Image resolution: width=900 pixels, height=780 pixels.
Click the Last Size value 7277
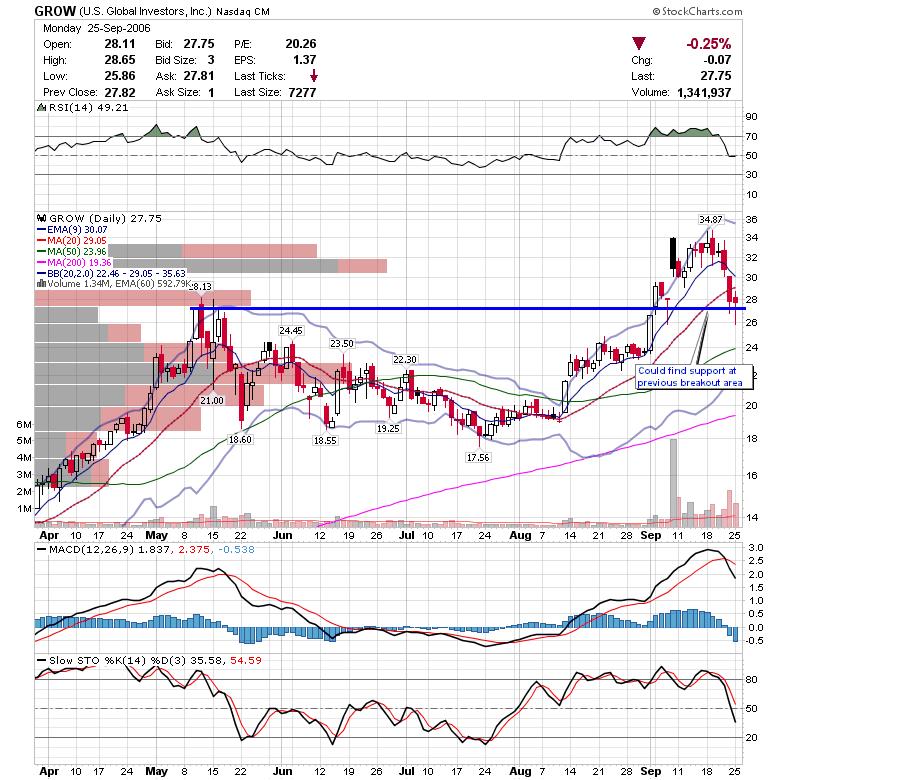(302, 92)
